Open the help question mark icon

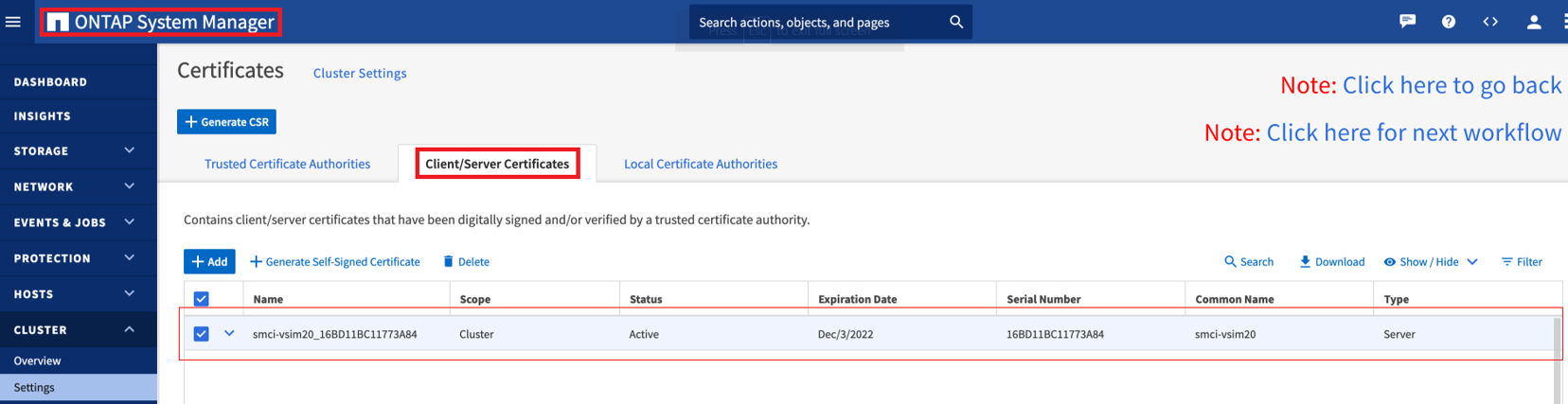[x=1448, y=22]
